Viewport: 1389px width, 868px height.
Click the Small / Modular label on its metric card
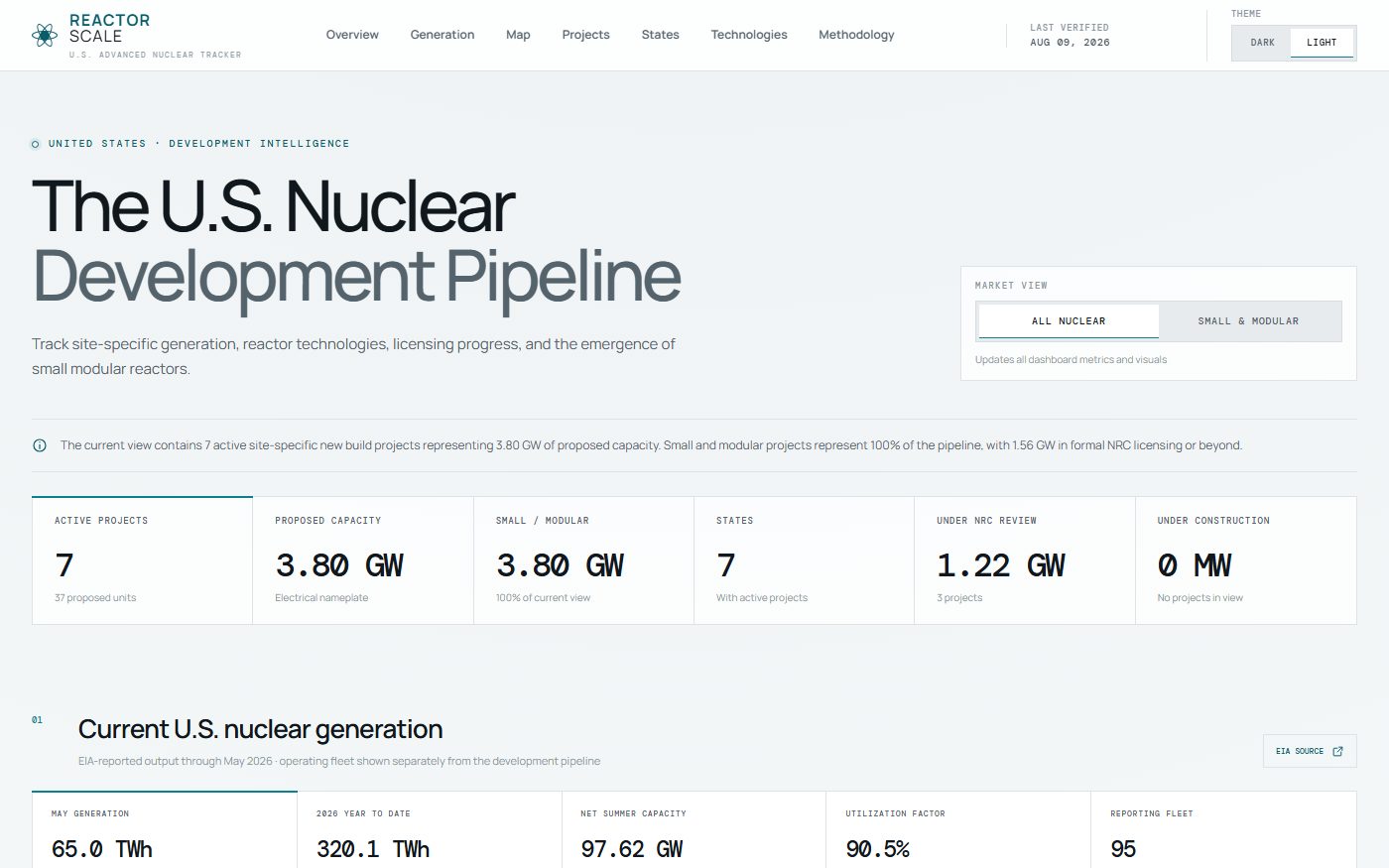(543, 521)
